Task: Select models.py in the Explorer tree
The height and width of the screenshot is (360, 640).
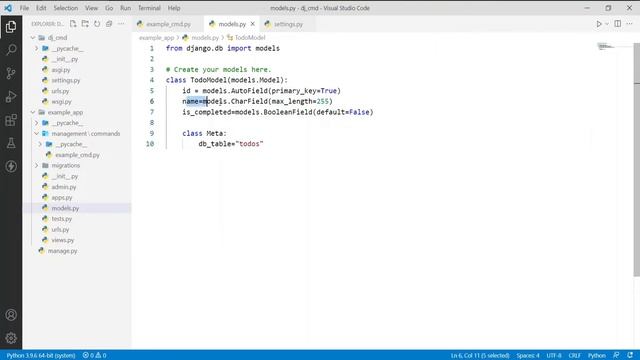Action: click(65, 208)
